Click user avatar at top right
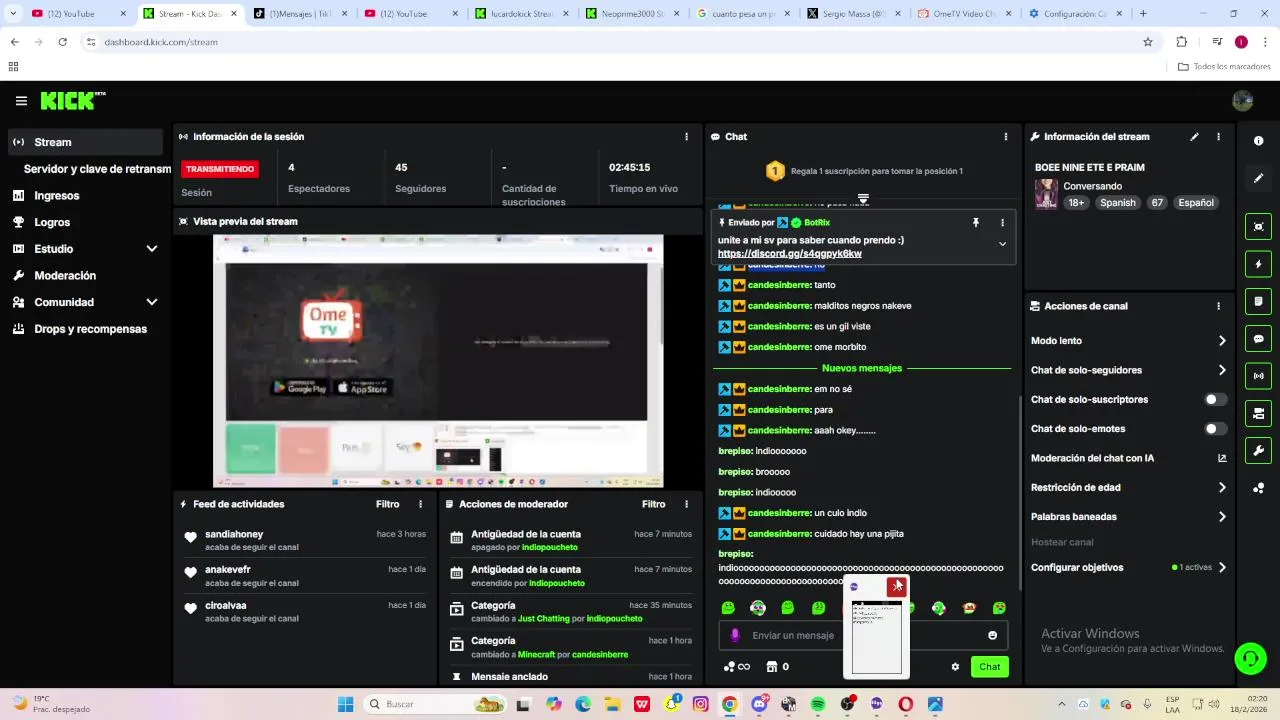This screenshot has width=1280, height=720. (1243, 101)
